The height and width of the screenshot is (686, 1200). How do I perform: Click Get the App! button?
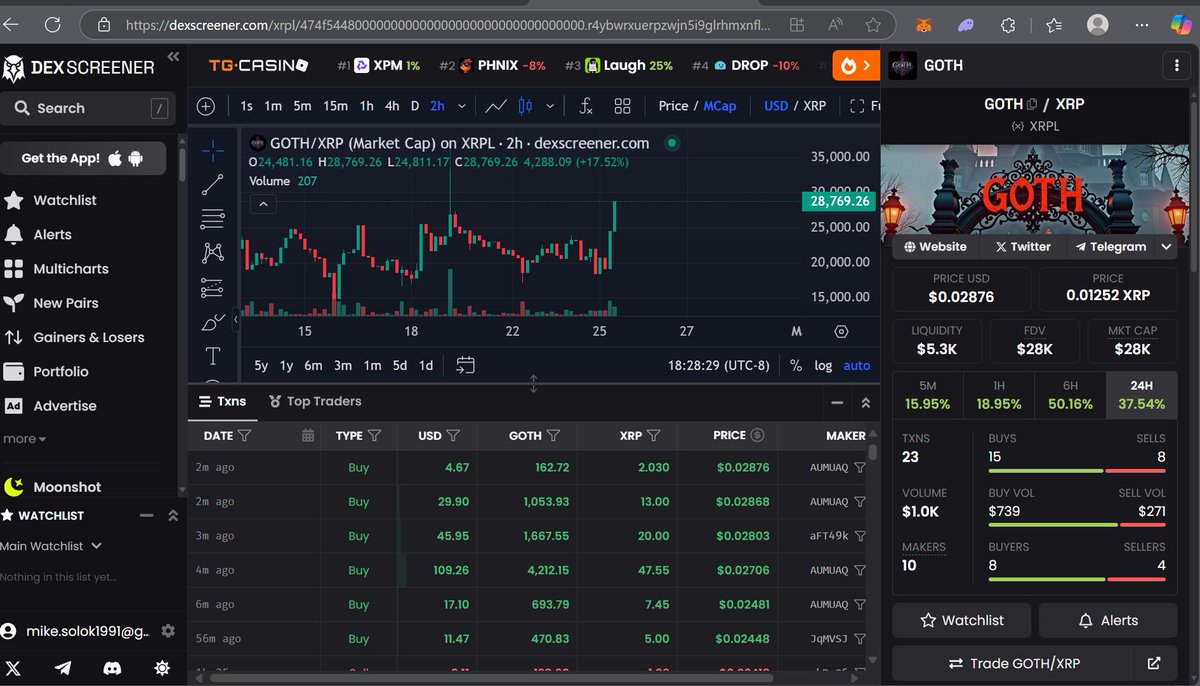pyautogui.click(x=82, y=158)
